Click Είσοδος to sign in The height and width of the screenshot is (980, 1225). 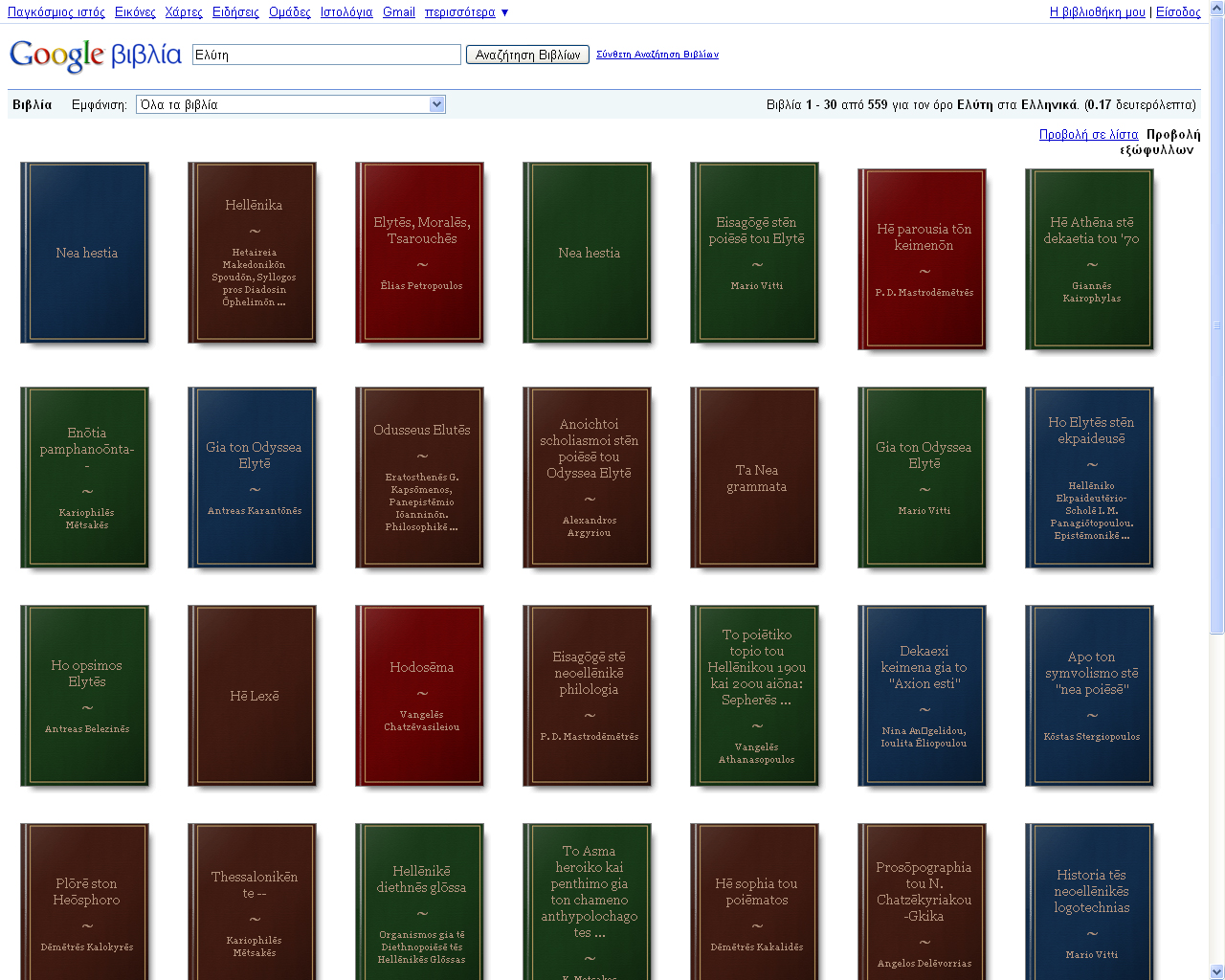point(1177,13)
